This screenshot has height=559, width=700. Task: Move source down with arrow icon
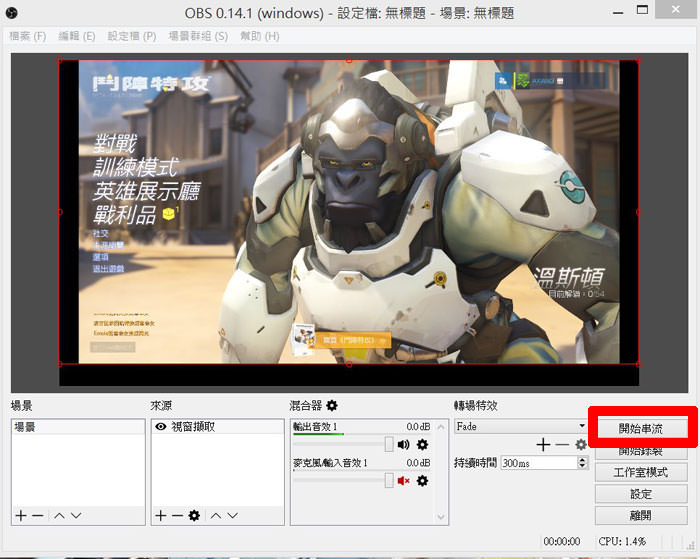point(233,516)
